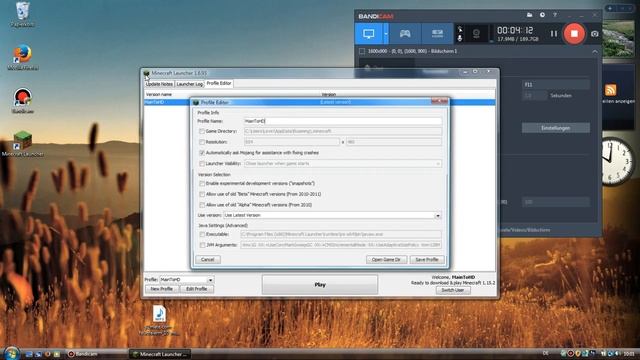Enable the JVM Arguments checkbox
Viewport: 640px width, 360px height.
202,245
